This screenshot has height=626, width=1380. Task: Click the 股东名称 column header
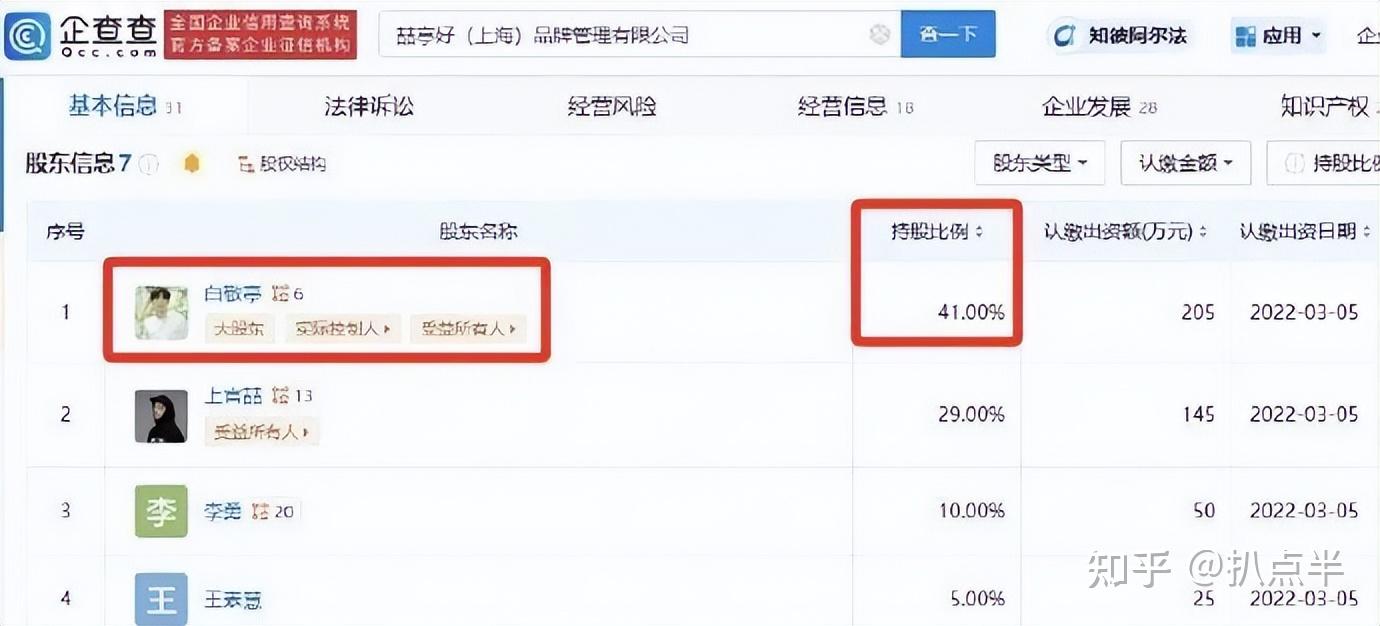tap(478, 232)
